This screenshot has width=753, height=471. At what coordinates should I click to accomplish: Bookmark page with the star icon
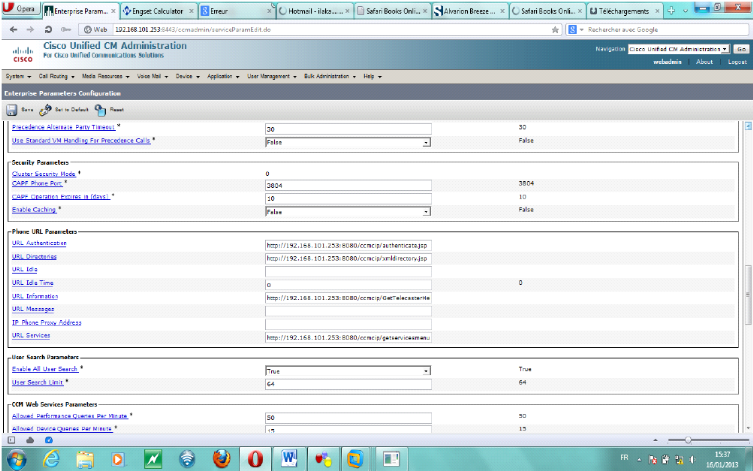click(555, 30)
